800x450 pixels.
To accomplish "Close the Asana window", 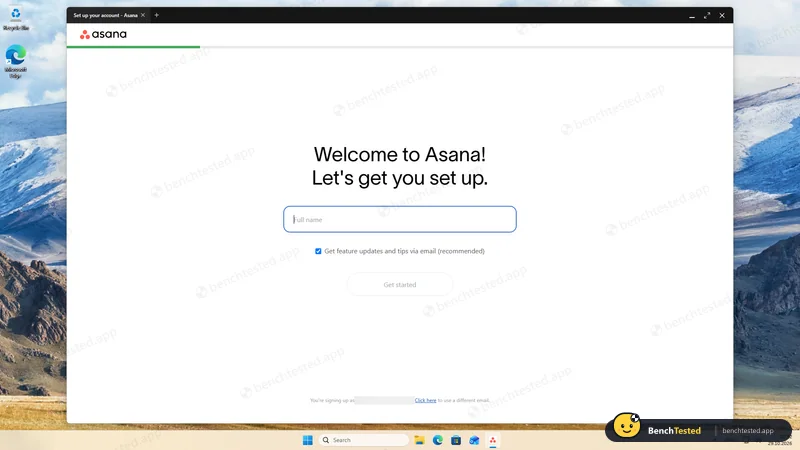I will pos(722,16).
